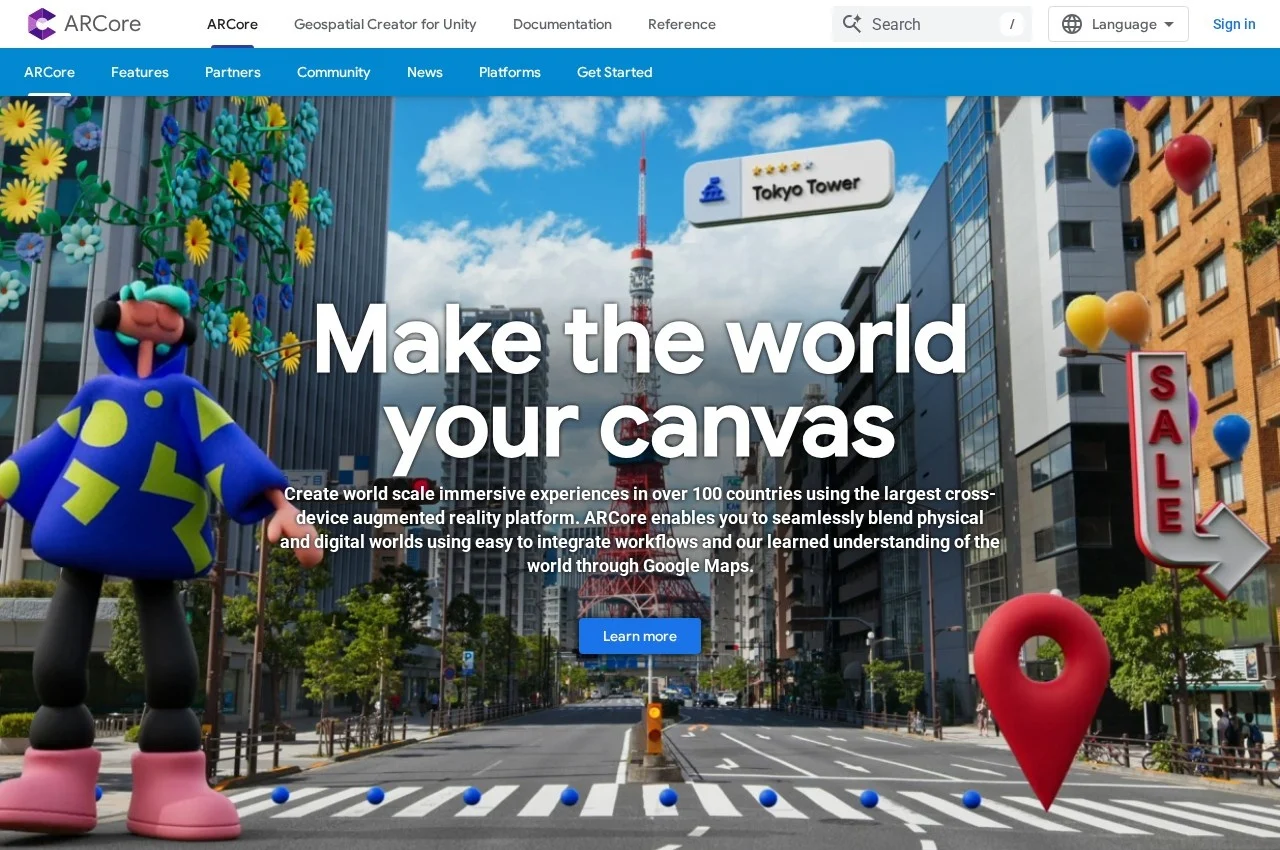Switch to the Documentation tab
This screenshot has width=1280, height=850.
562,24
